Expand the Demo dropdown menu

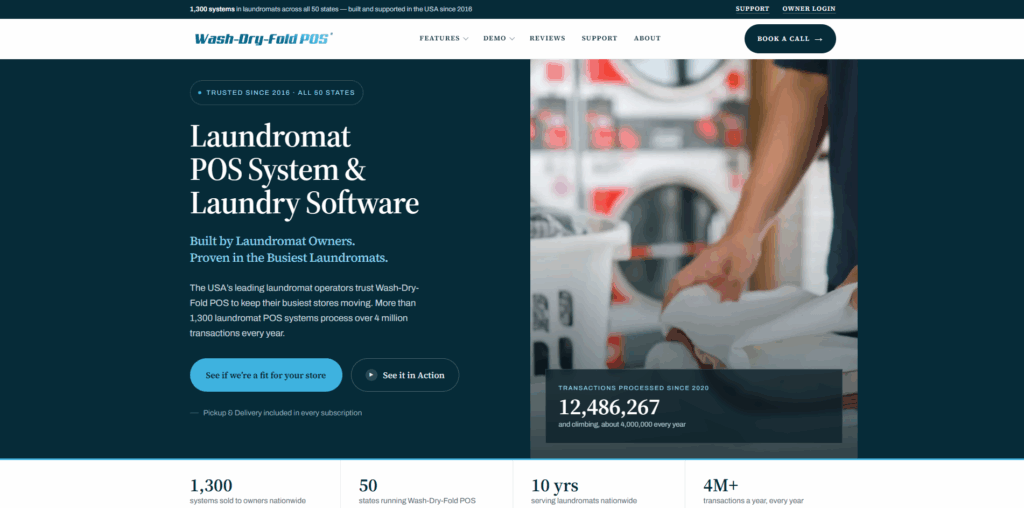click(499, 39)
